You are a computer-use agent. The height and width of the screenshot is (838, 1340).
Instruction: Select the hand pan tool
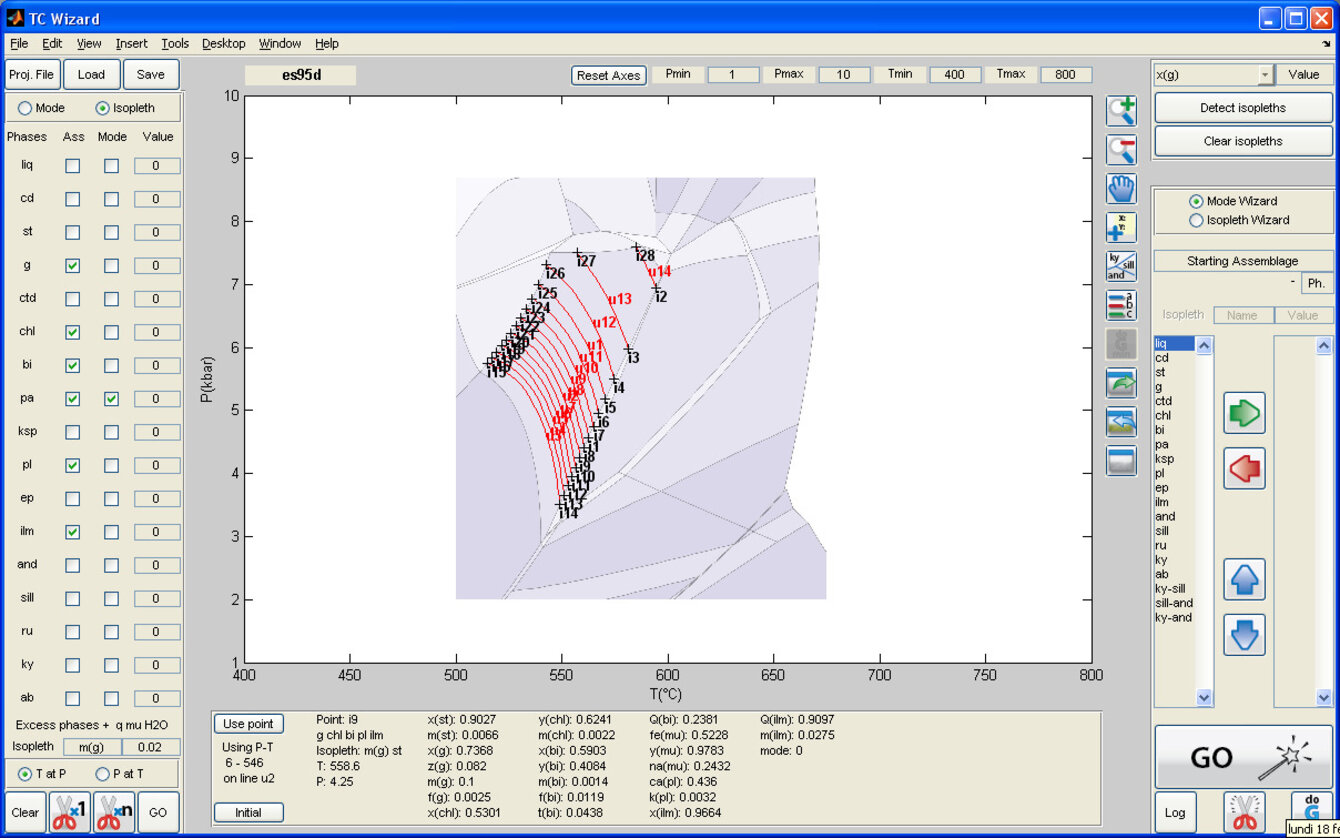1120,189
